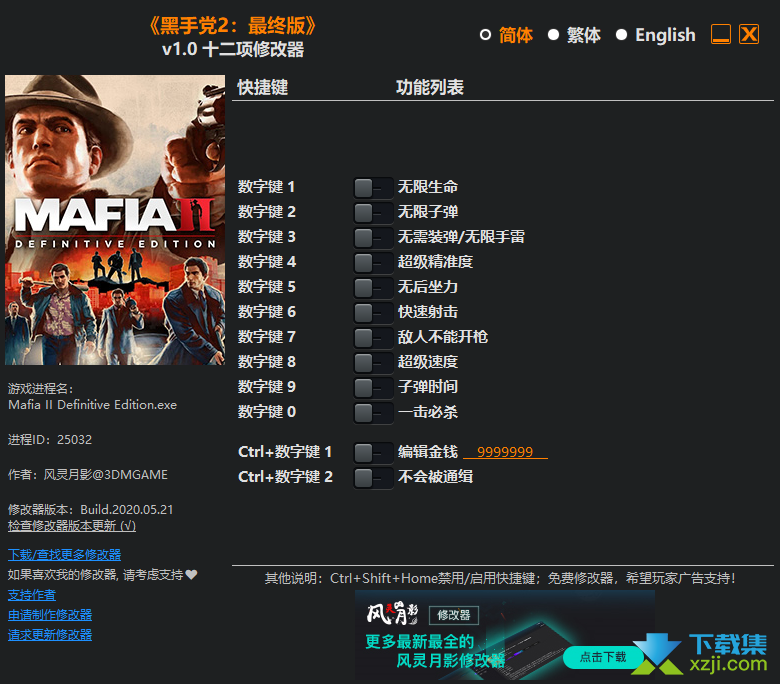Click the 快捷键 column header
Screen dimensions: 780x684
(x=263, y=88)
